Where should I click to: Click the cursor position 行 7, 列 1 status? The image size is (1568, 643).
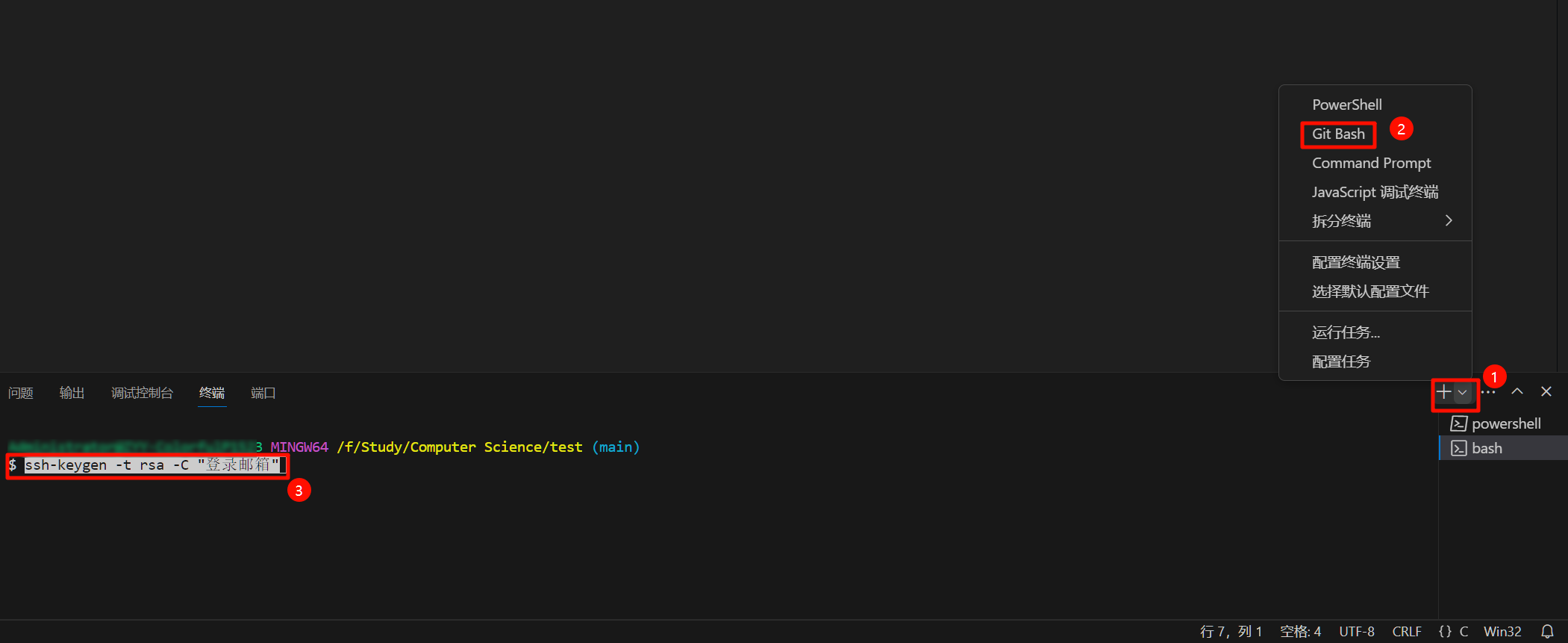click(1231, 632)
